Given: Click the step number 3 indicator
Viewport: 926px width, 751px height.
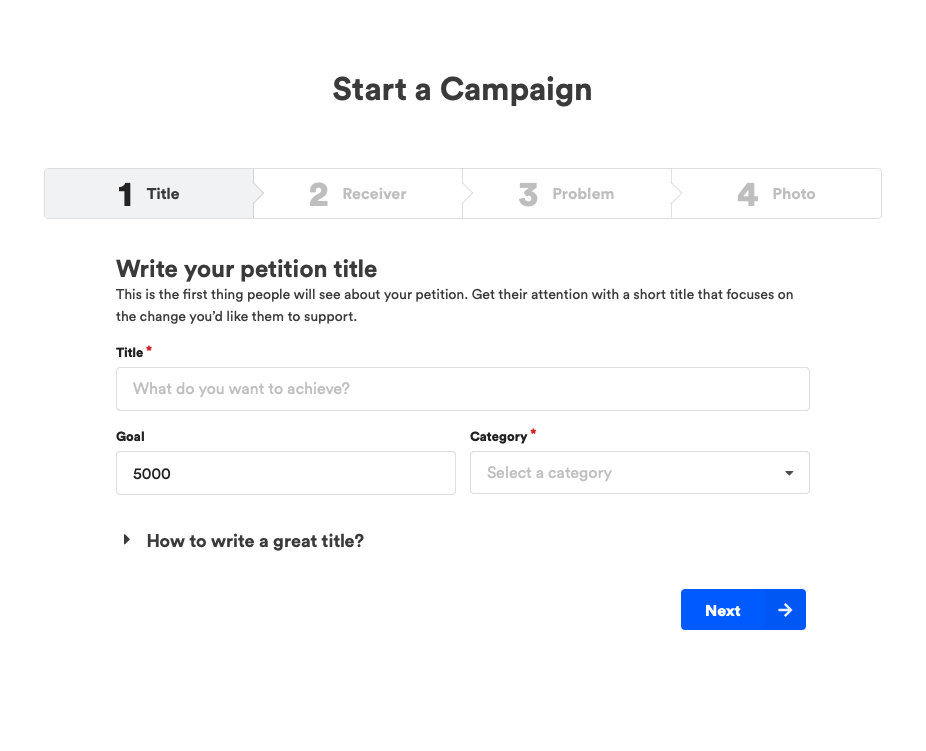Looking at the screenshot, I should click(528, 194).
